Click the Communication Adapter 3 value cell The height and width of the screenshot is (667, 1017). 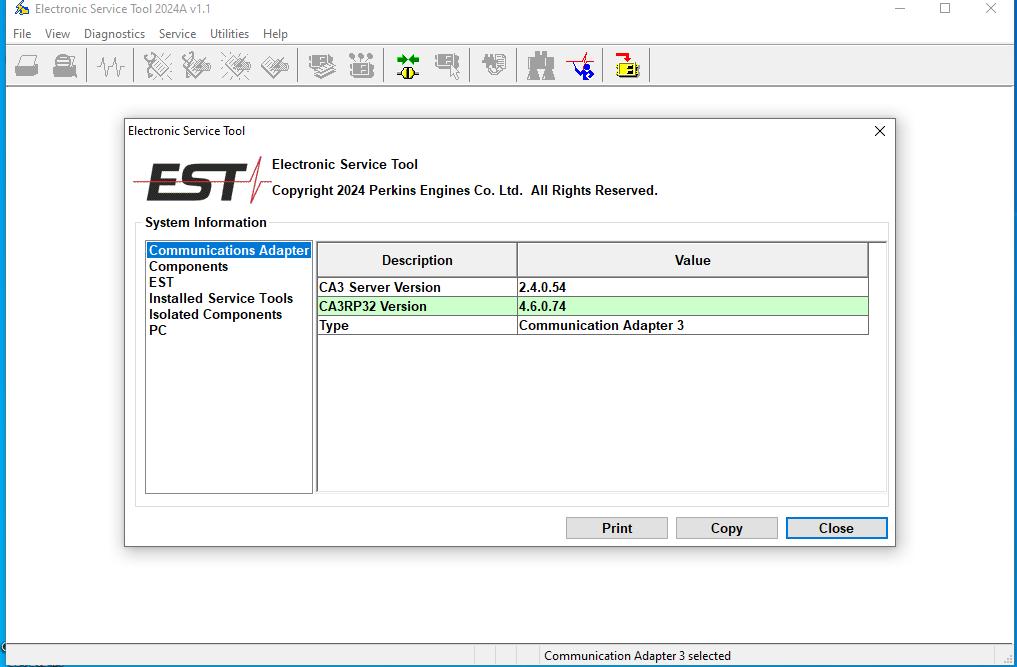693,326
